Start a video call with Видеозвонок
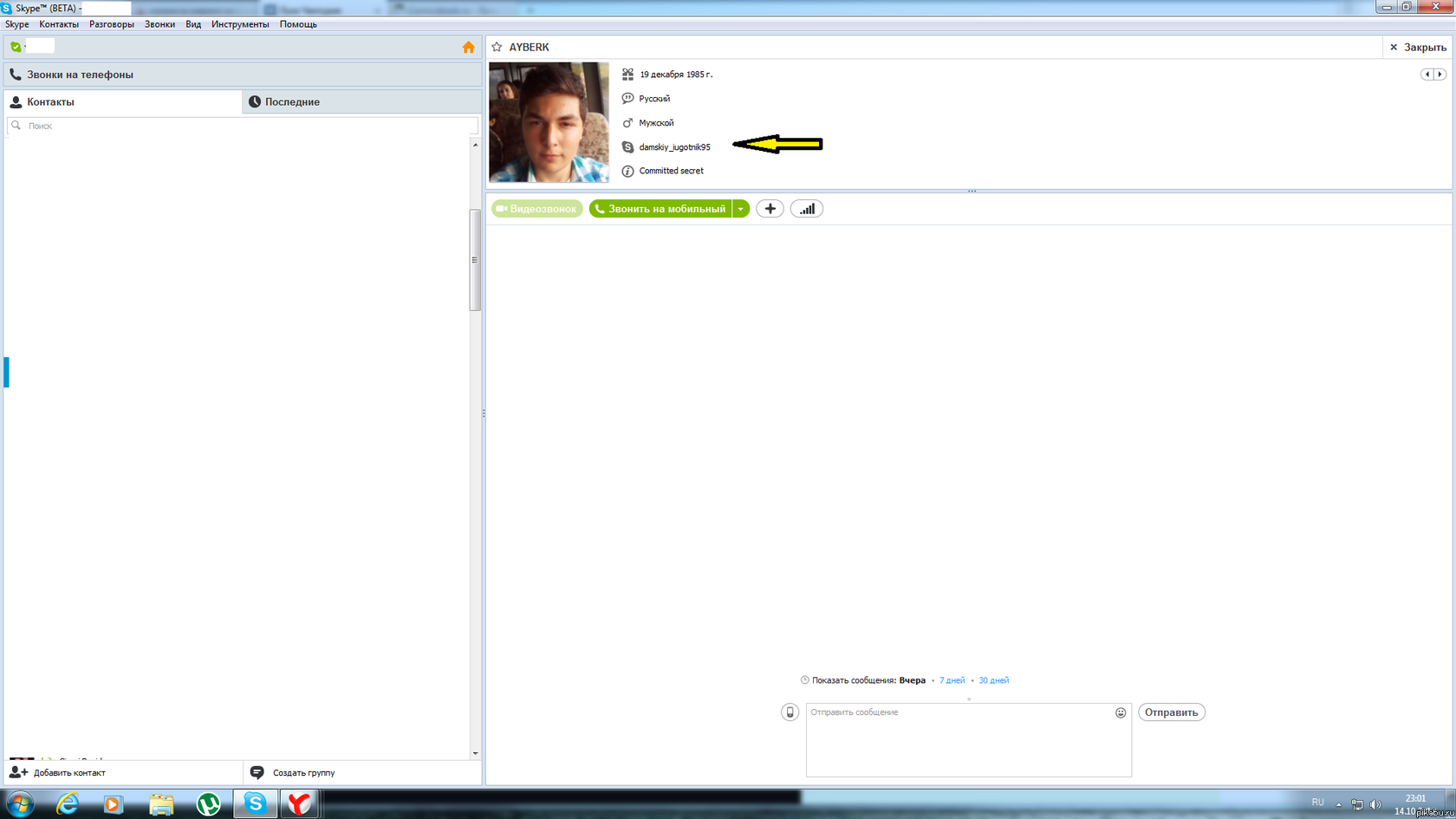1456x819 pixels. pos(536,209)
